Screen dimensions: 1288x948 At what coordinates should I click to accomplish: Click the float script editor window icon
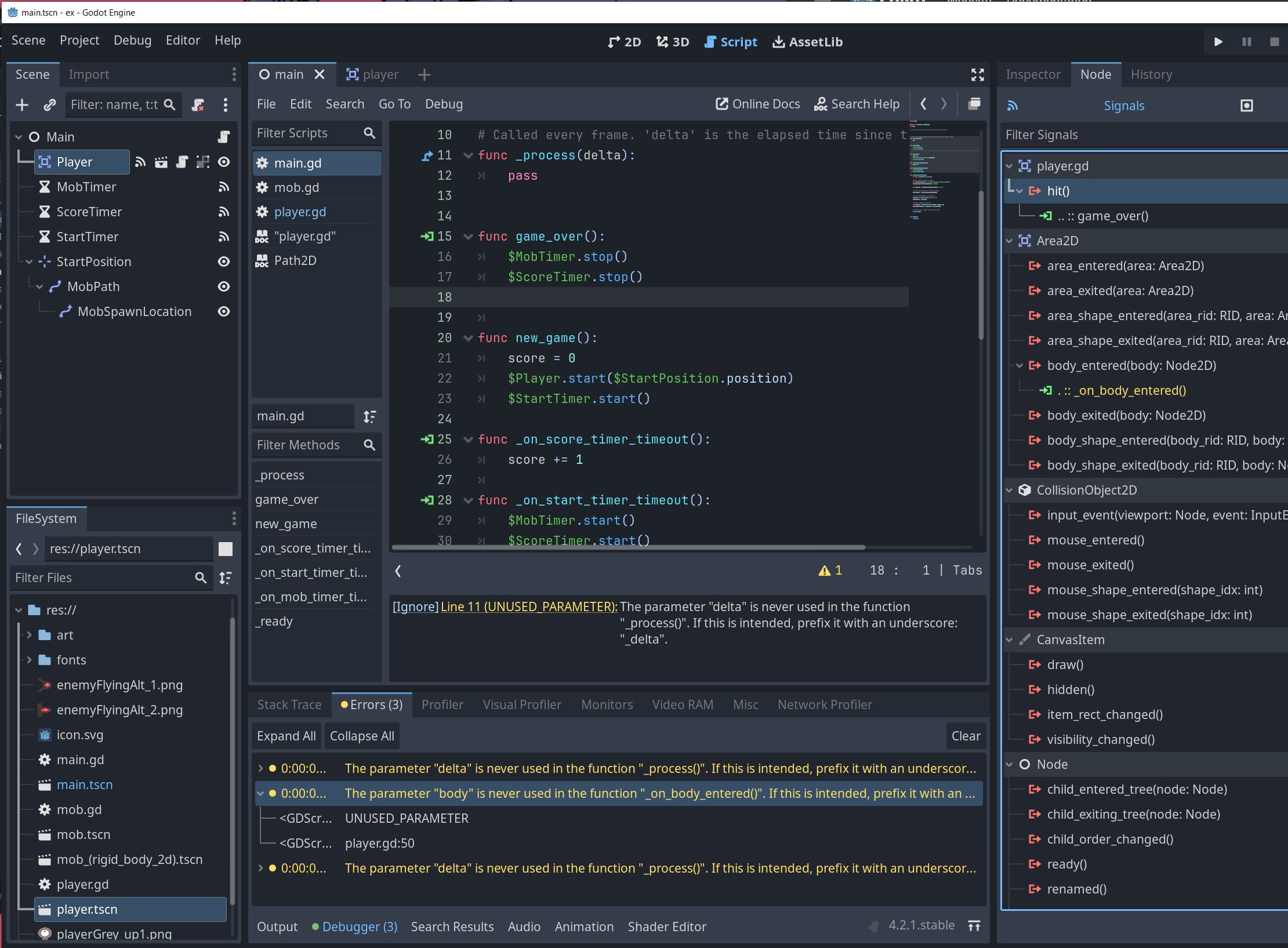[974, 104]
